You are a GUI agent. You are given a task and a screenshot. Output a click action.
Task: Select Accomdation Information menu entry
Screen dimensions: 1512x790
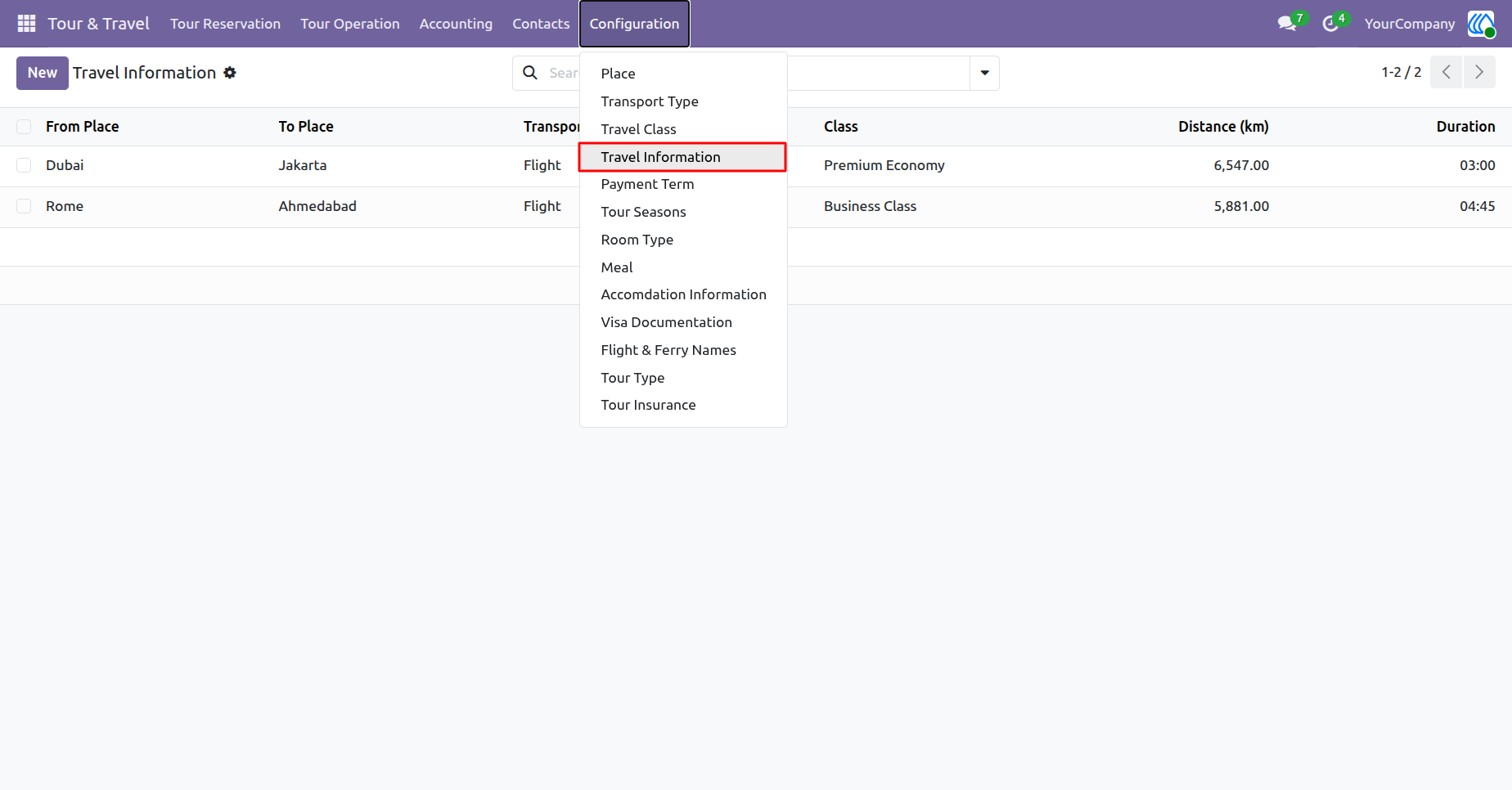click(683, 294)
